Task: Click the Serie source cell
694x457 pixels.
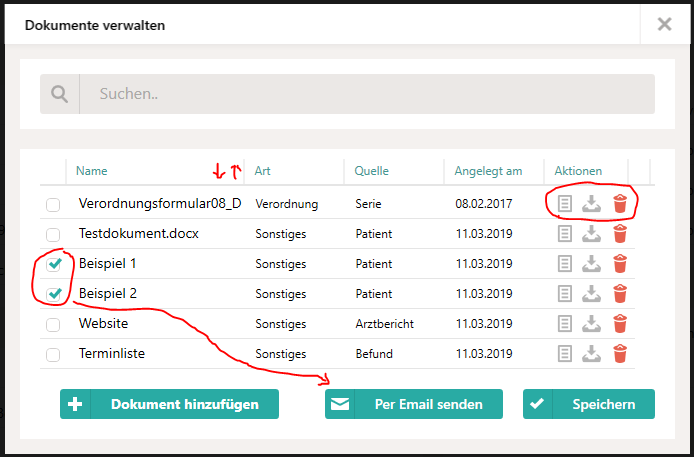Action: tap(368, 204)
